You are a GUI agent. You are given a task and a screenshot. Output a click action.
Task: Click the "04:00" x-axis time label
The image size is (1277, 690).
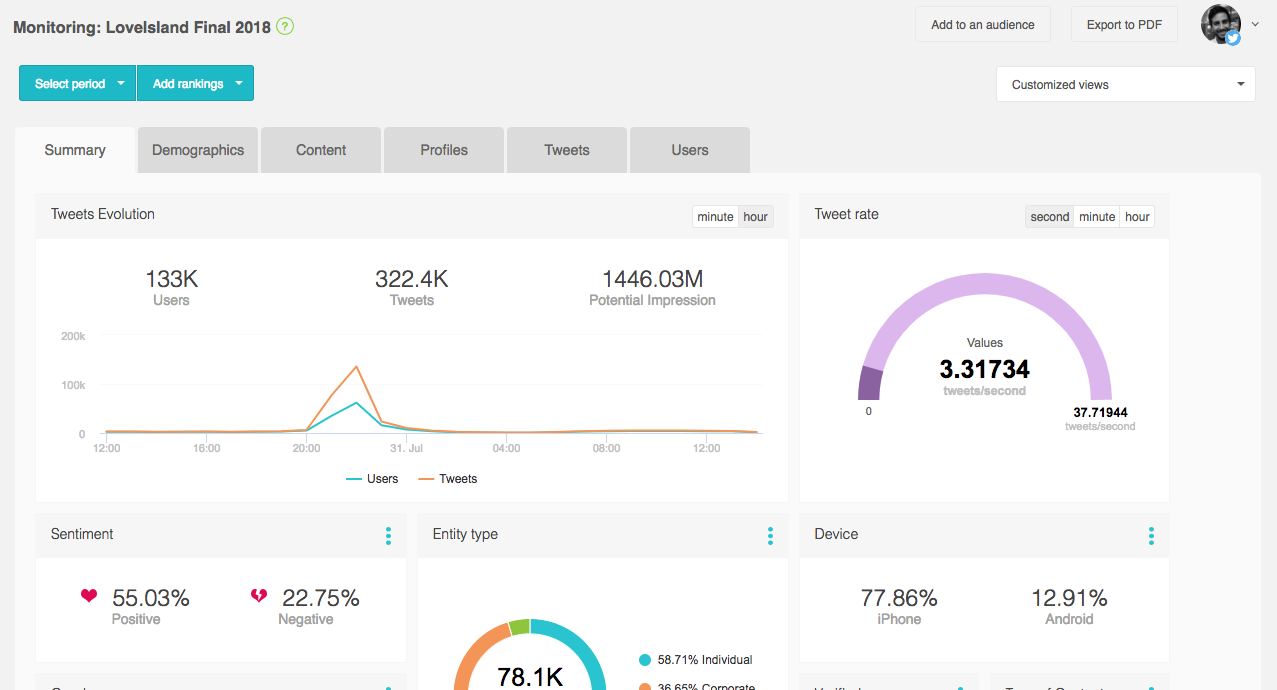point(506,448)
